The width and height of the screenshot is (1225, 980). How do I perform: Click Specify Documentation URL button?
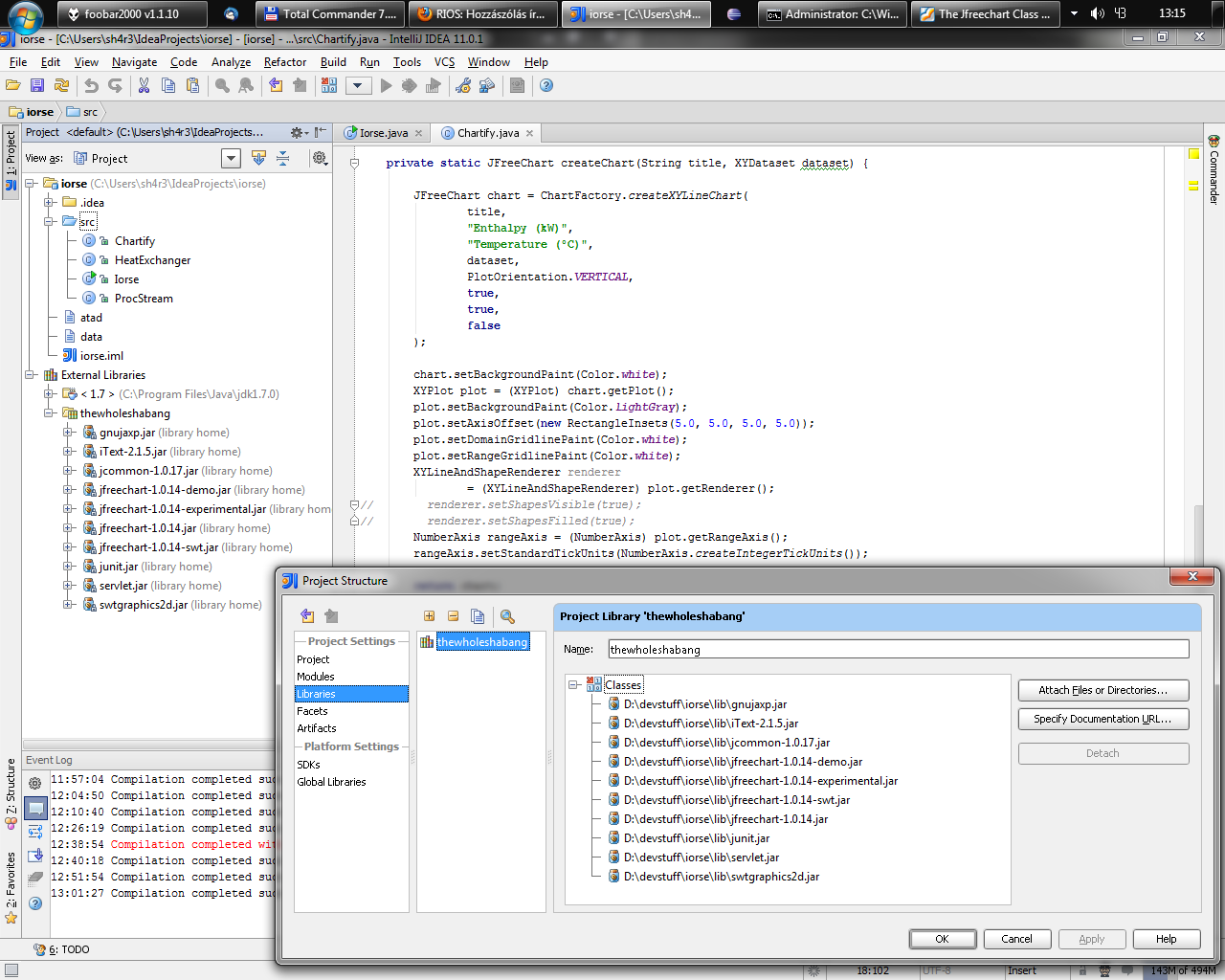pyautogui.click(x=1103, y=719)
